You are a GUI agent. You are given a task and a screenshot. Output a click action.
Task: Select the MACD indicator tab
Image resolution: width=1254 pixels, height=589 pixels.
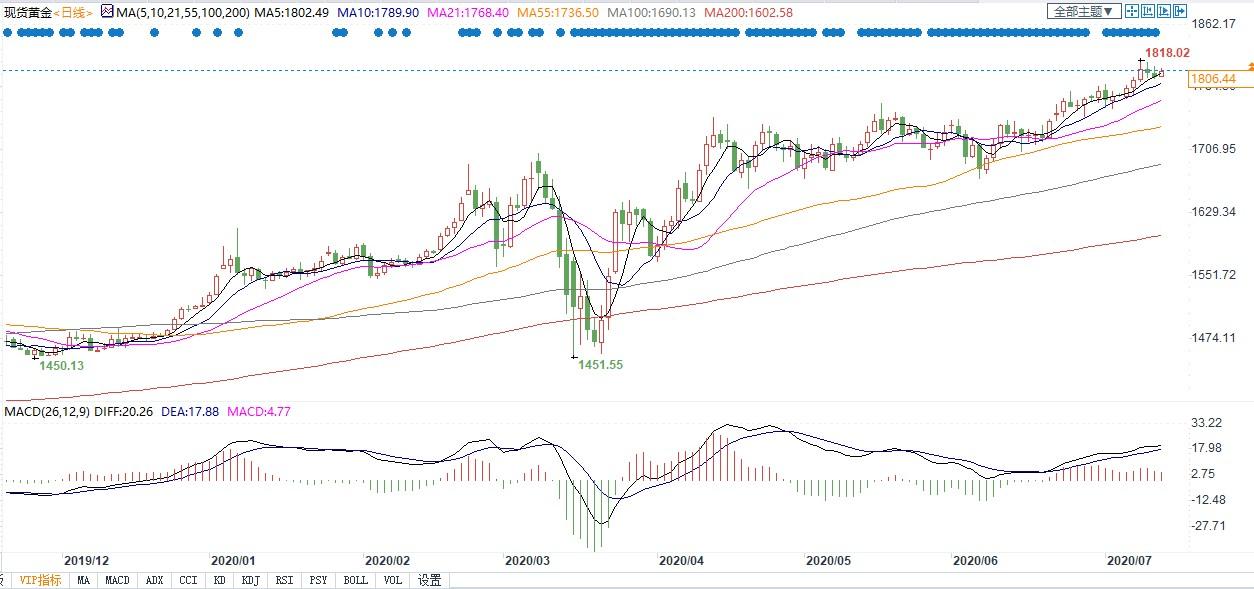click(117, 580)
